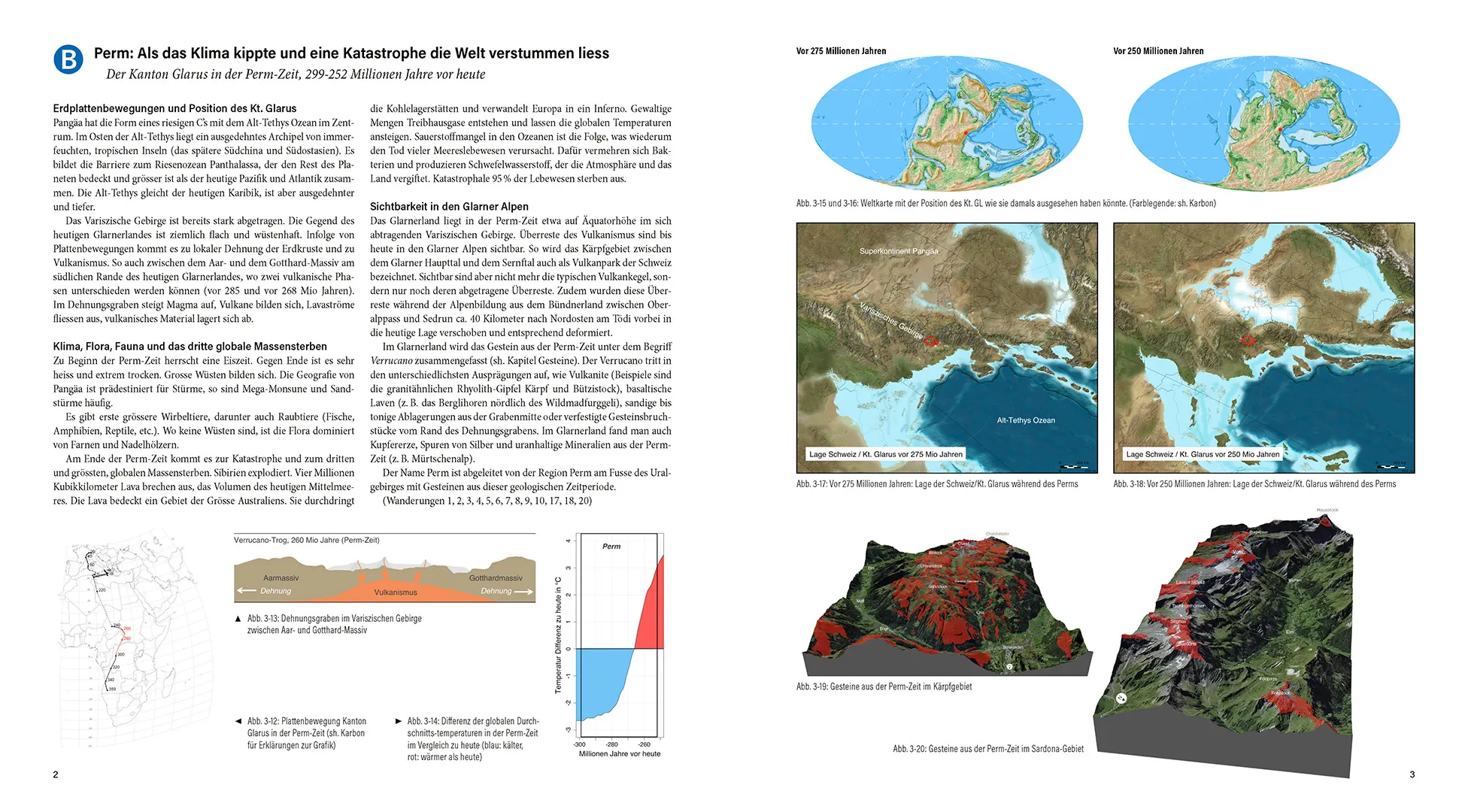
Task: Click the 'Verrucano-Trog, 260 Mio Jahre (Perm-Zeit)' diagram title
Action: tap(306, 540)
